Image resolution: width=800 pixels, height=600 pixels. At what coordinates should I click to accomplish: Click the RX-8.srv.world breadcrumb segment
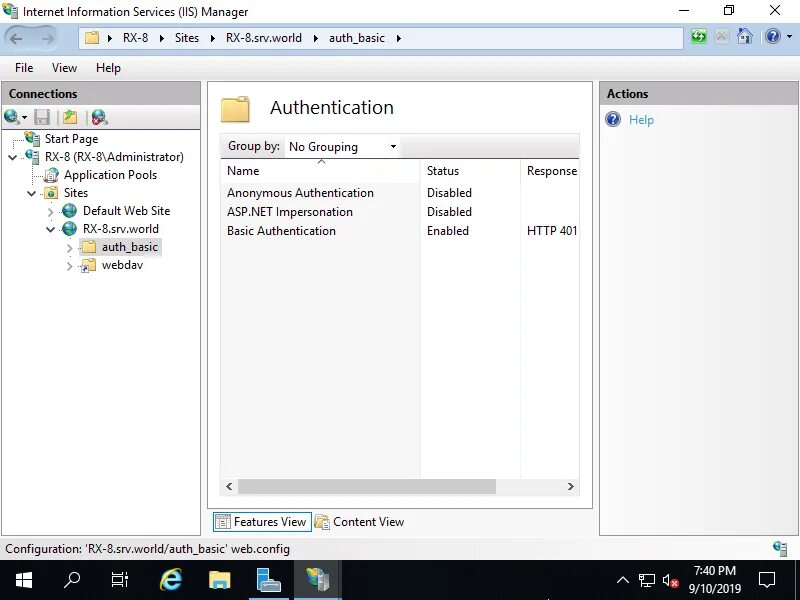[x=264, y=38]
